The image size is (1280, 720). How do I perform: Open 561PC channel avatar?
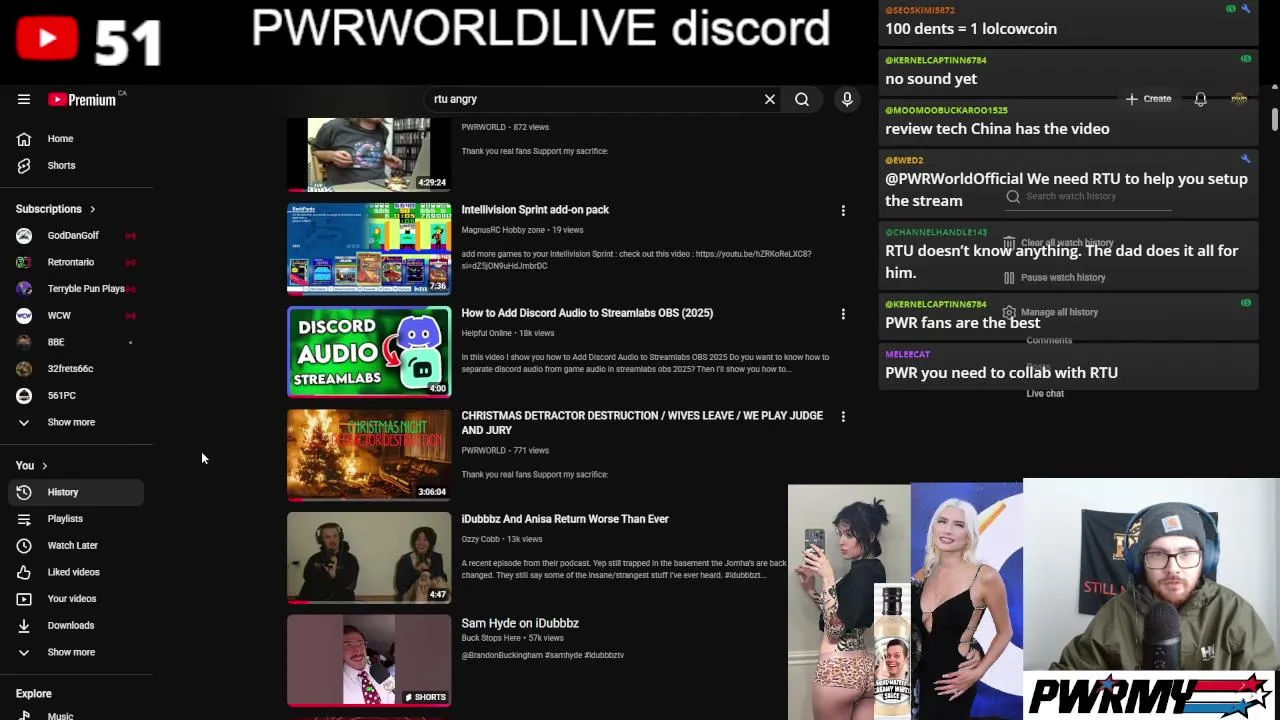(24, 395)
